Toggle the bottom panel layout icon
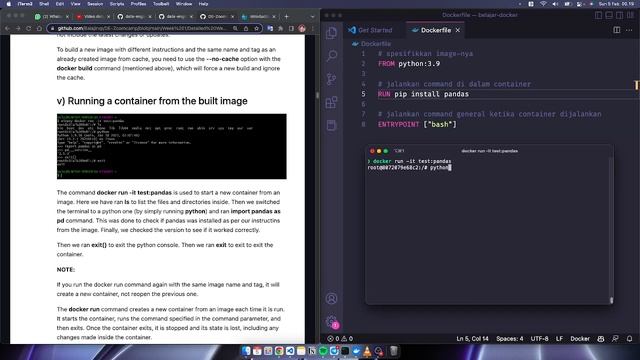This screenshot has height=360, width=640. (x=609, y=15)
